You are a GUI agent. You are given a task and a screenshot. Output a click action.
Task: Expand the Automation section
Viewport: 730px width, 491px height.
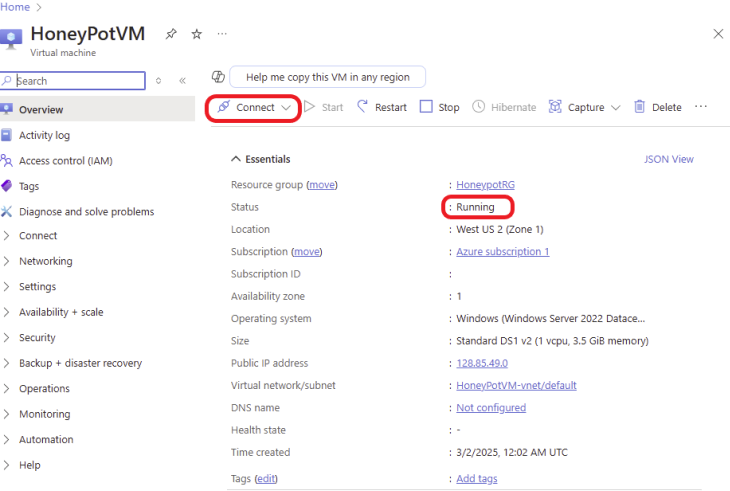[46, 440]
